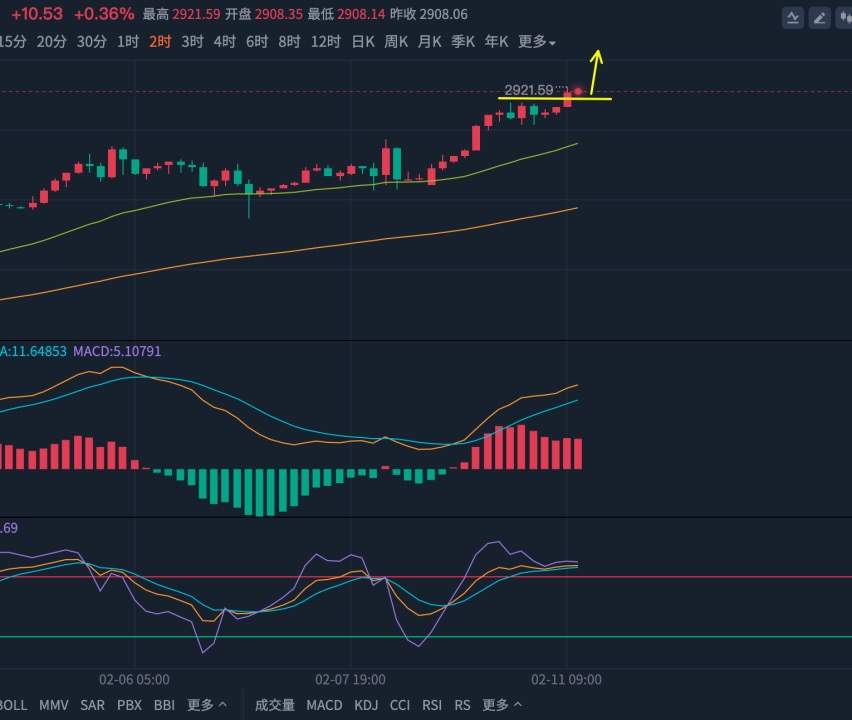
Task: Show the monthly 月K chart
Action: [x=429, y=42]
